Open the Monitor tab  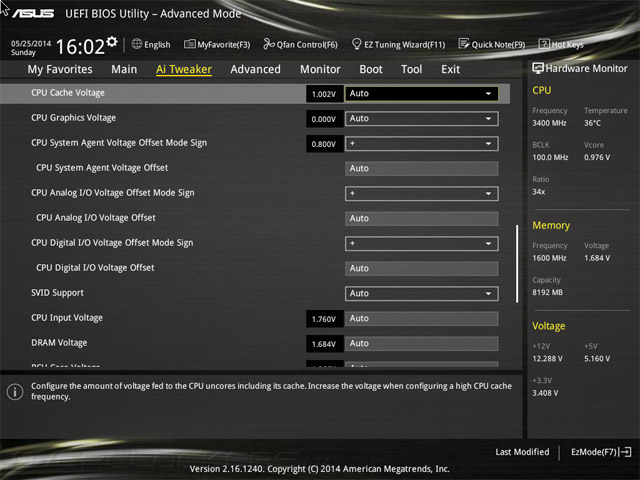pos(320,69)
